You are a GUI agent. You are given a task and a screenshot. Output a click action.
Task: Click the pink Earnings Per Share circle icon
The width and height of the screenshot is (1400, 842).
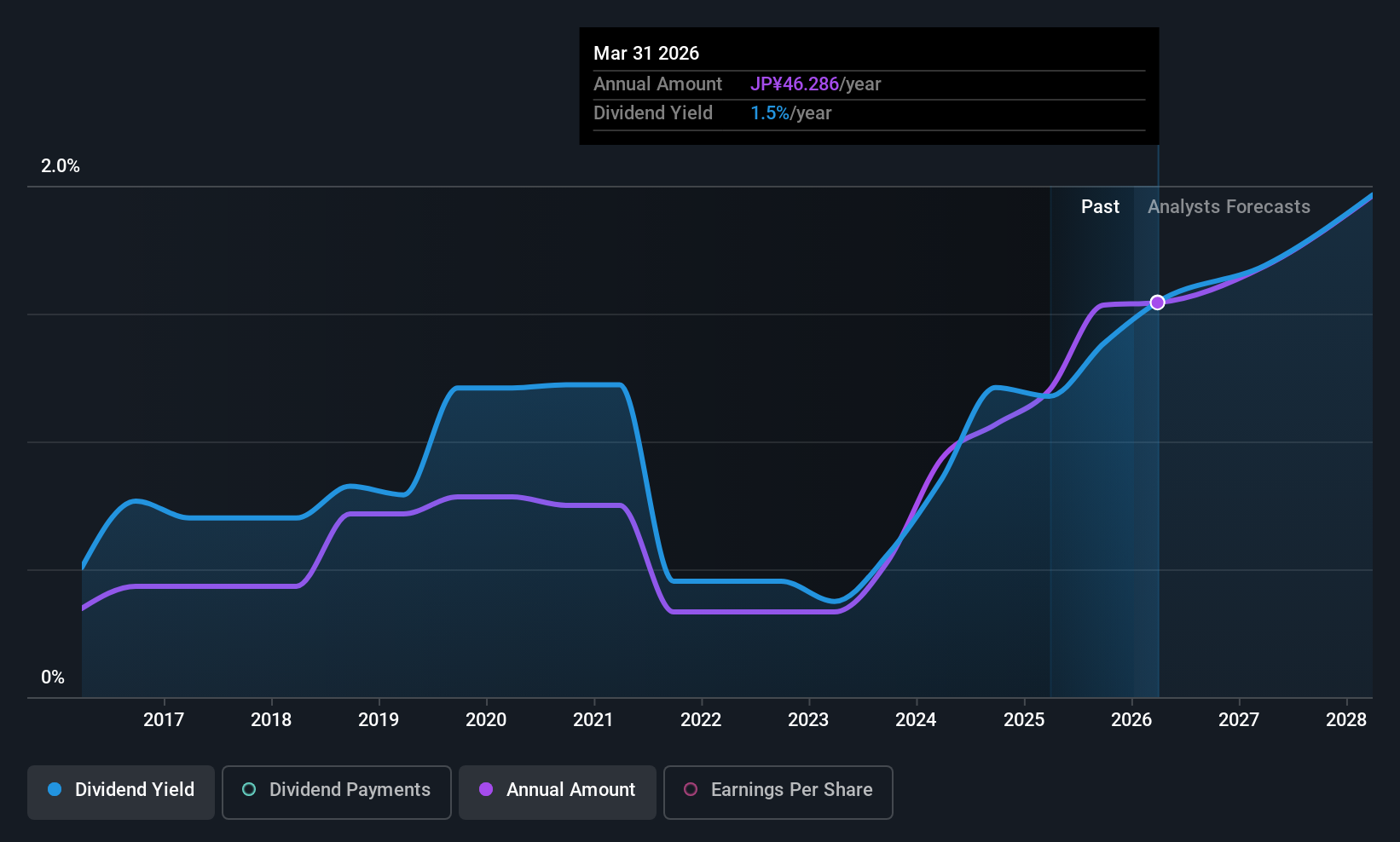coord(691,789)
